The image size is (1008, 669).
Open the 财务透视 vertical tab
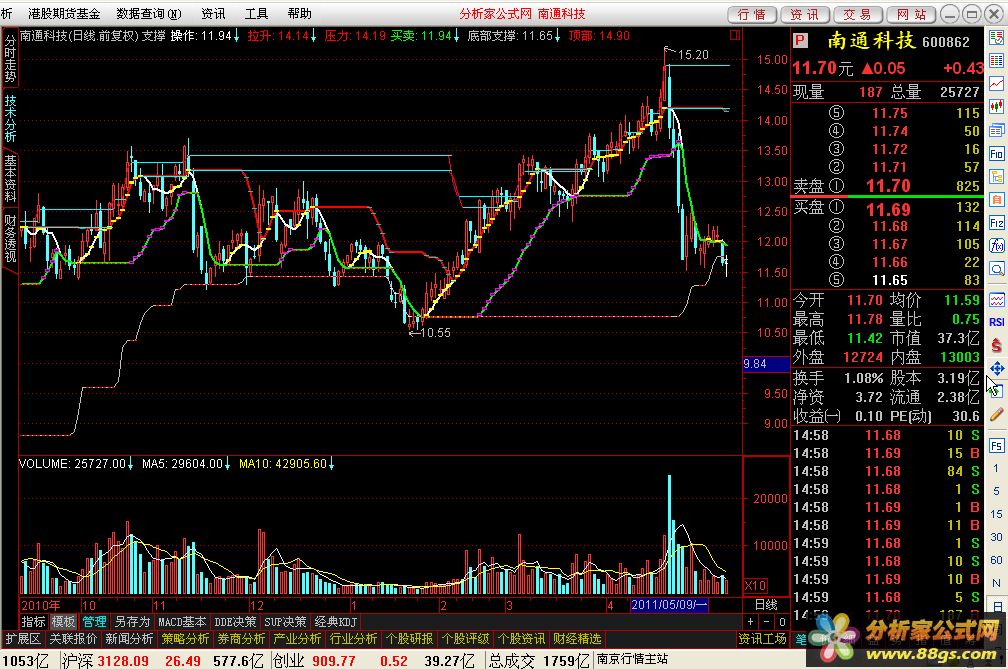(x=10, y=238)
